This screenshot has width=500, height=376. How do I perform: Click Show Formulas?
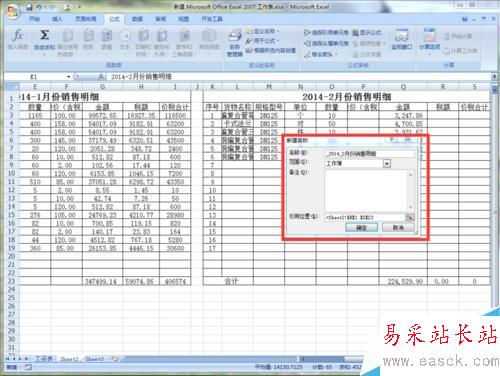[367, 33]
